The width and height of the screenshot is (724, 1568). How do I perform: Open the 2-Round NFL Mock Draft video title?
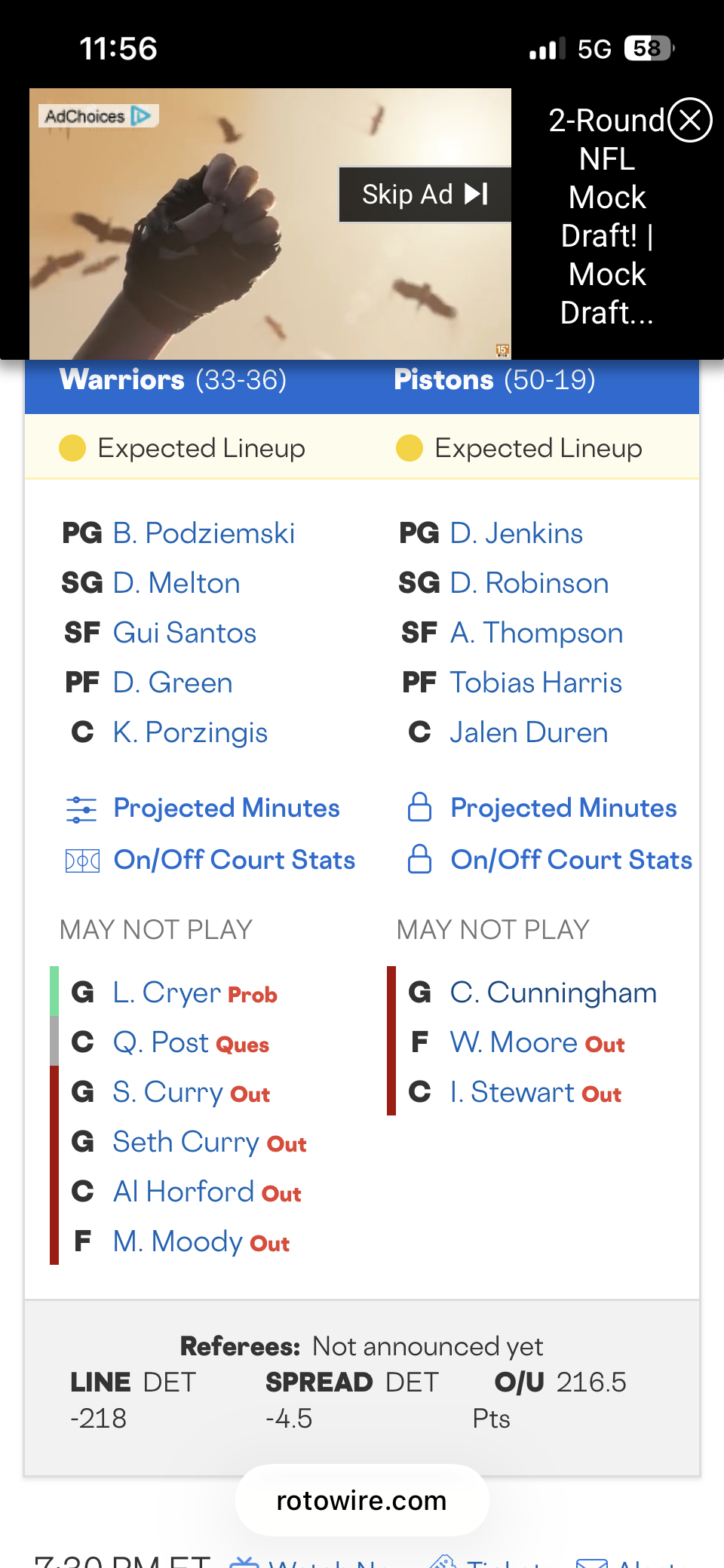click(607, 216)
